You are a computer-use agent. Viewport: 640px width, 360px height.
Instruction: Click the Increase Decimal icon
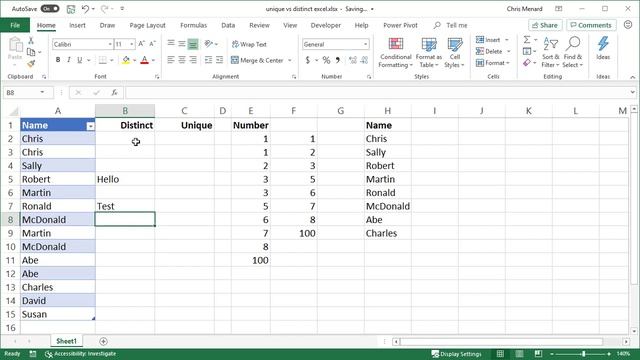tap(353, 60)
